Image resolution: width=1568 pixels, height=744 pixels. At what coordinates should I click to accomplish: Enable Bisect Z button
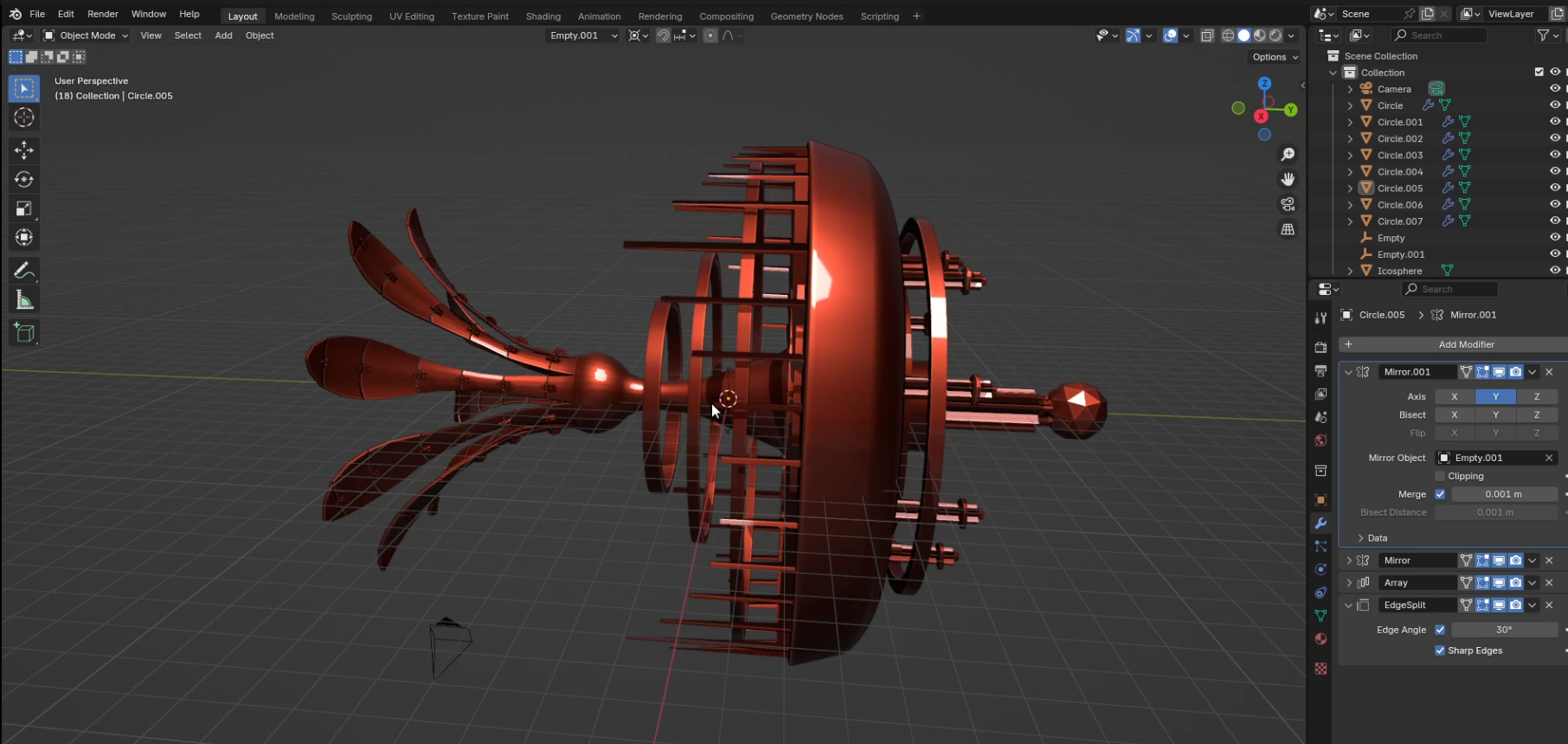1537,414
